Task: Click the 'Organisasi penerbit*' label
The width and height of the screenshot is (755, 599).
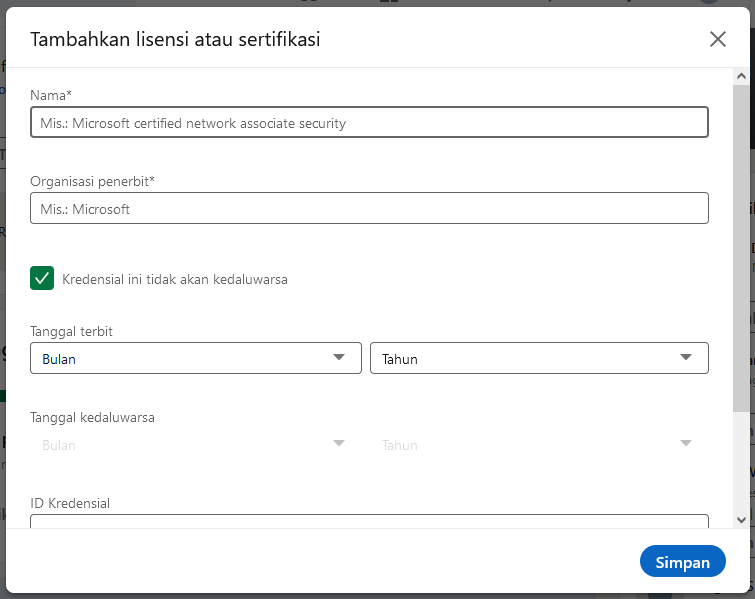Action: click(92, 182)
